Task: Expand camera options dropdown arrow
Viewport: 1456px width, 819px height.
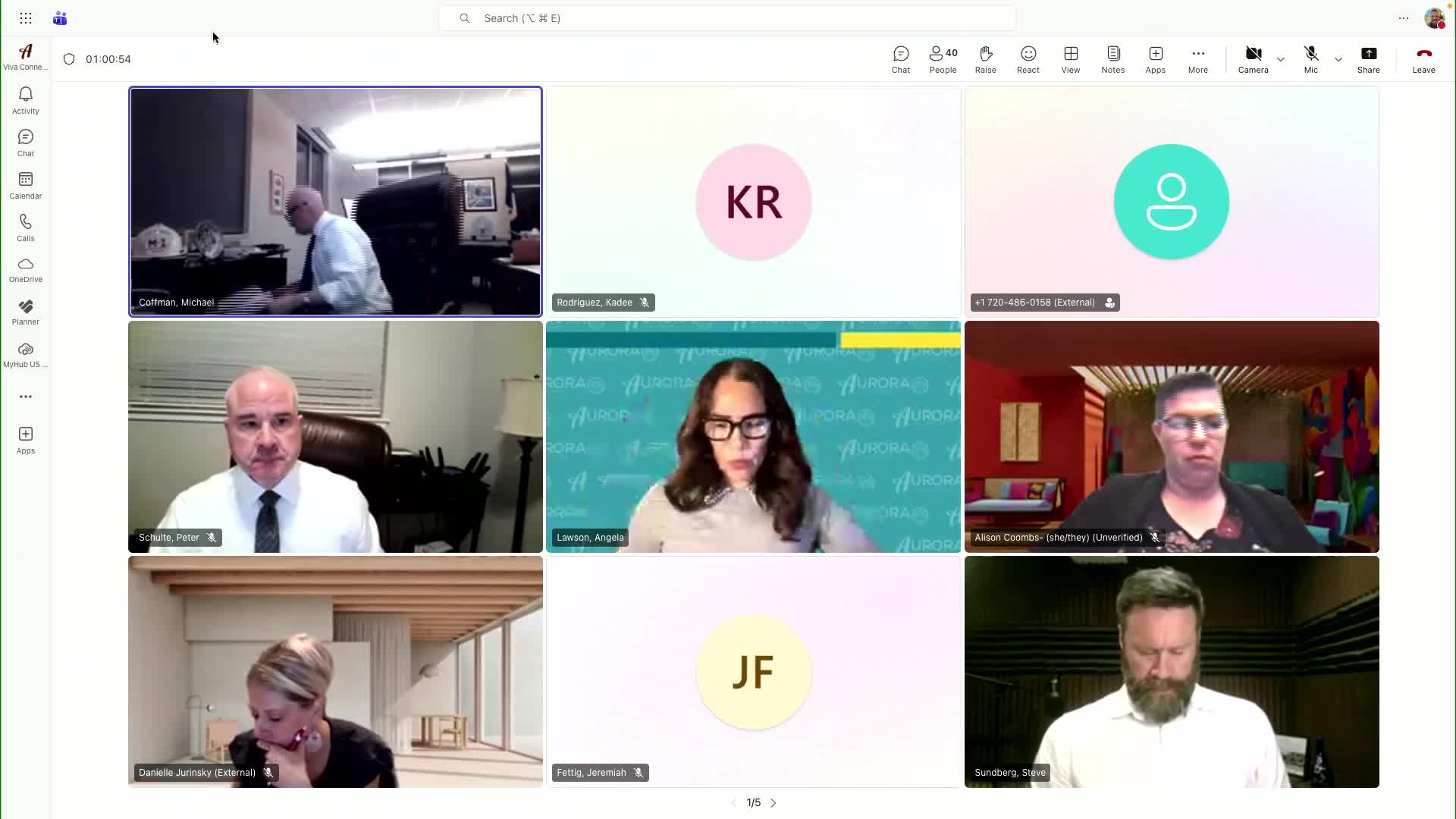Action: coord(1281,59)
